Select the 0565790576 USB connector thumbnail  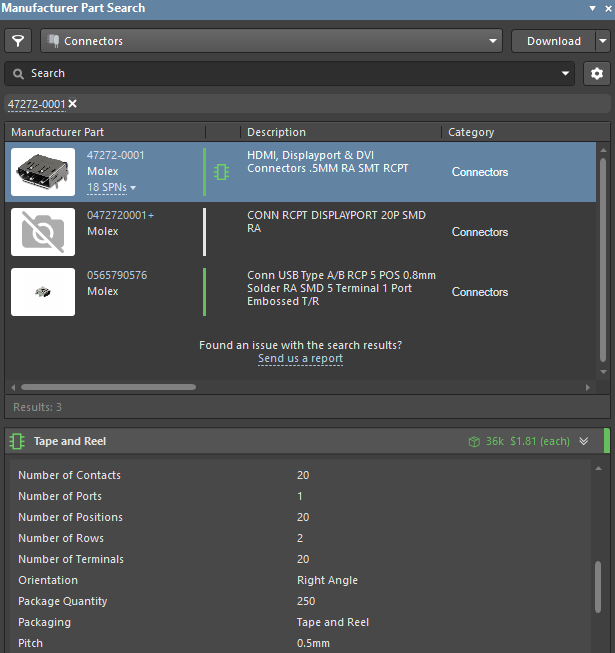click(x=43, y=292)
